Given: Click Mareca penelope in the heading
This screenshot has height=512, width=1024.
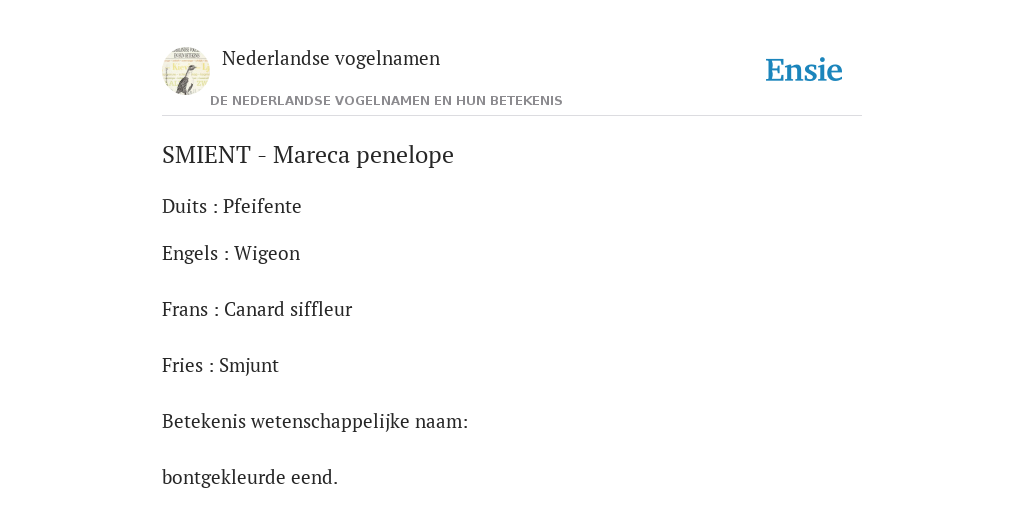Looking at the screenshot, I should (363, 155).
